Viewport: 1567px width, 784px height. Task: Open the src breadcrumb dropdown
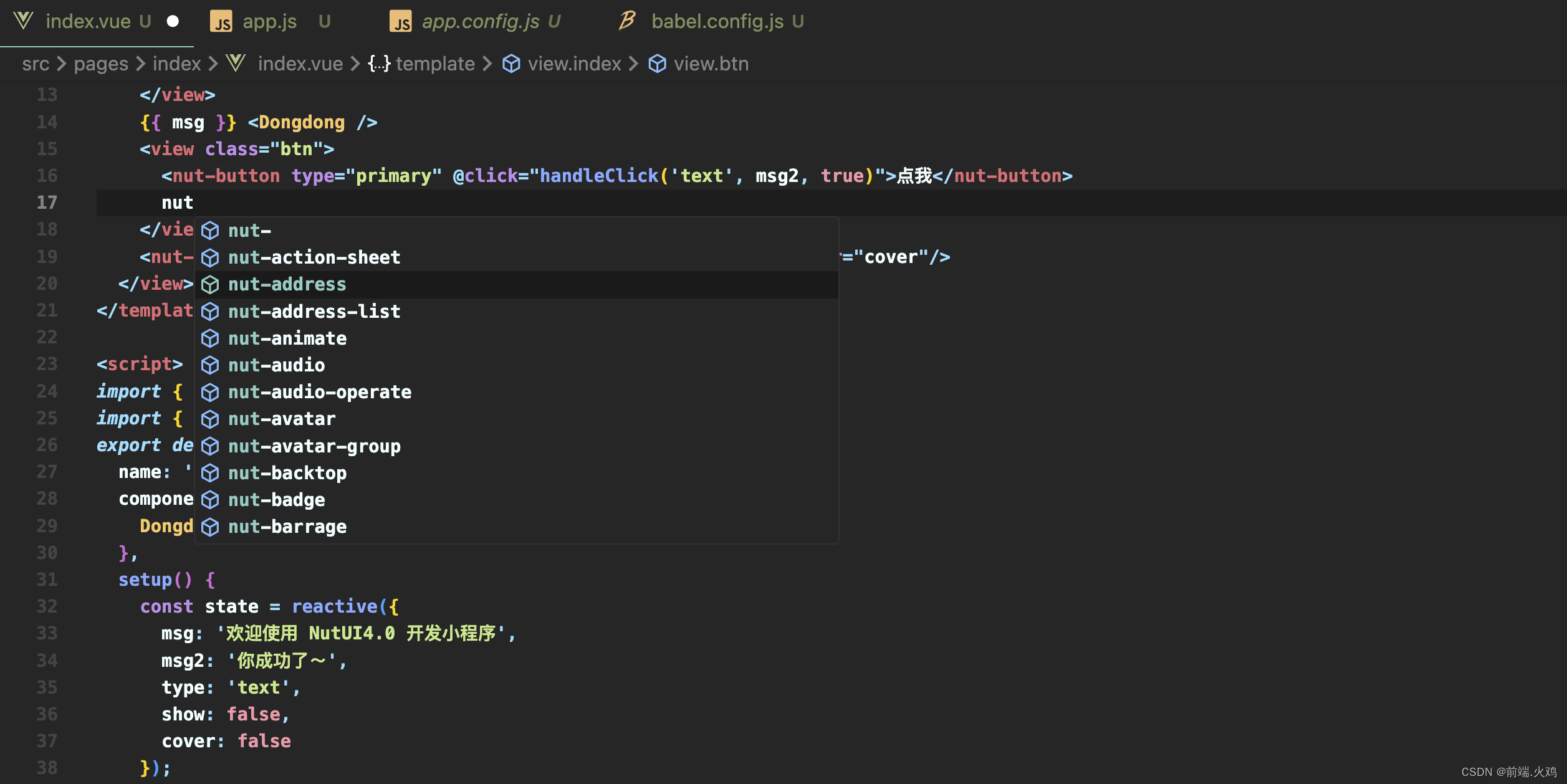pos(36,64)
